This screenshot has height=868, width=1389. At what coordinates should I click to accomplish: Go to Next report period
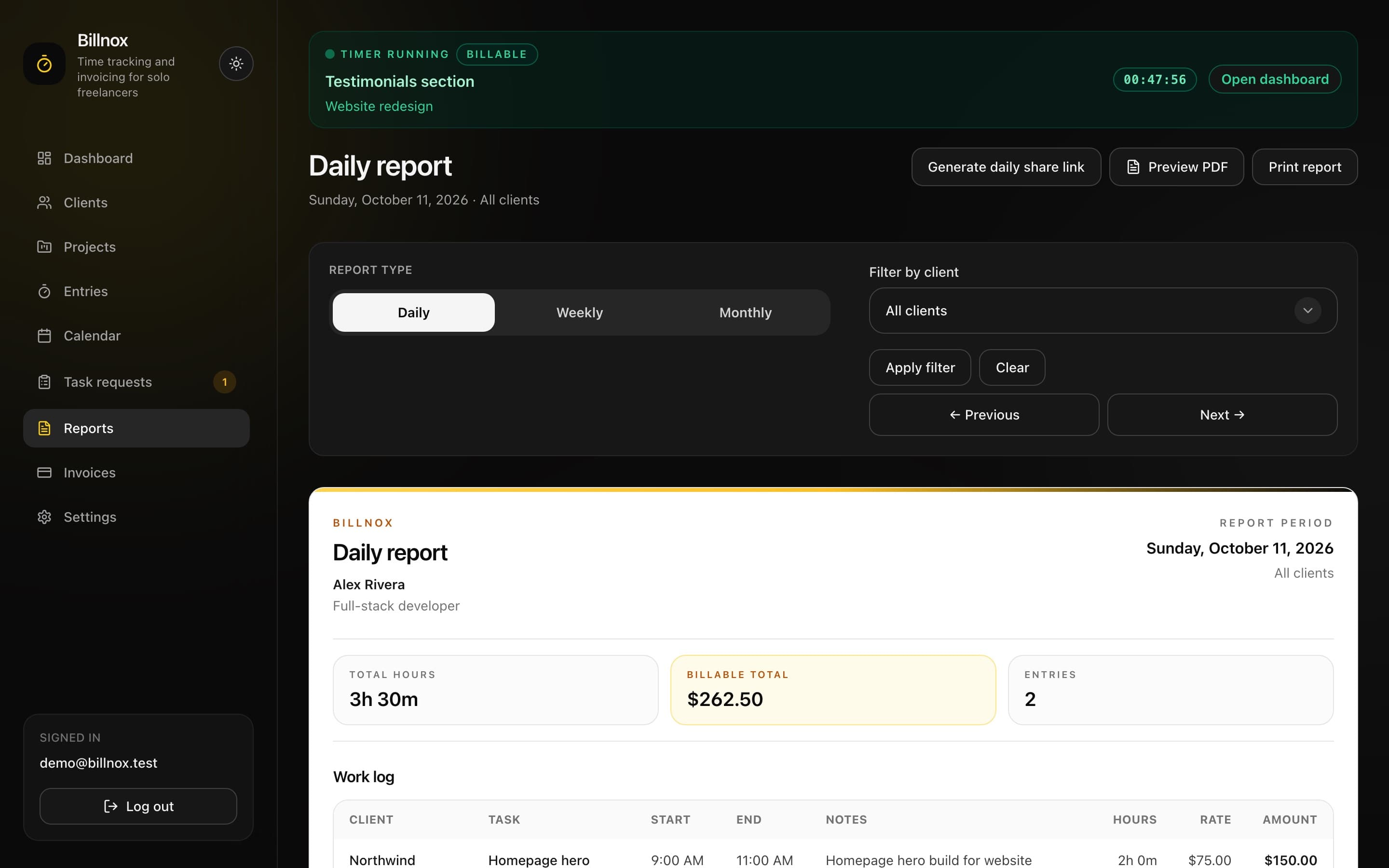coord(1222,415)
